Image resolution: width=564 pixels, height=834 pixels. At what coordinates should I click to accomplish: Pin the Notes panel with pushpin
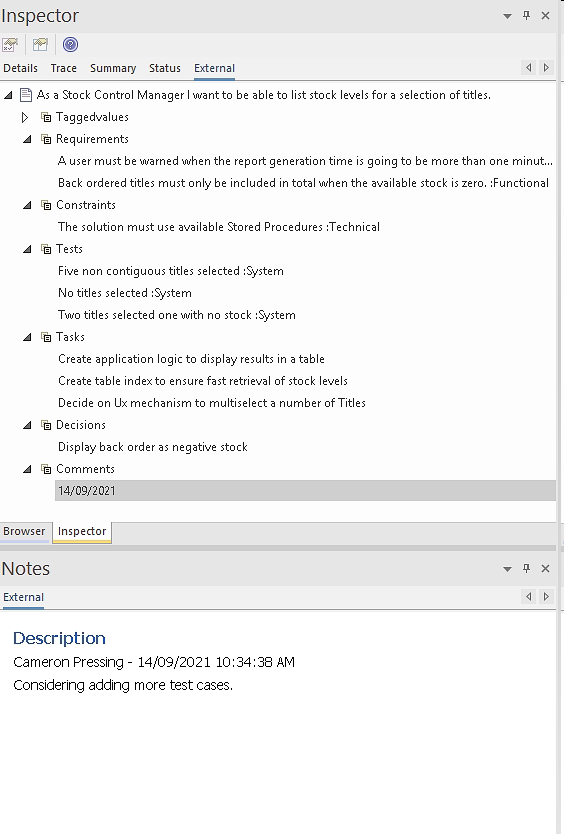coord(526,568)
